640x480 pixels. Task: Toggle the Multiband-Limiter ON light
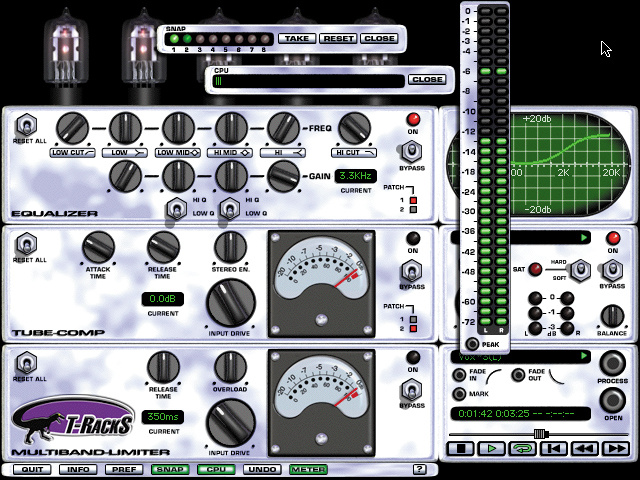[x=413, y=357]
